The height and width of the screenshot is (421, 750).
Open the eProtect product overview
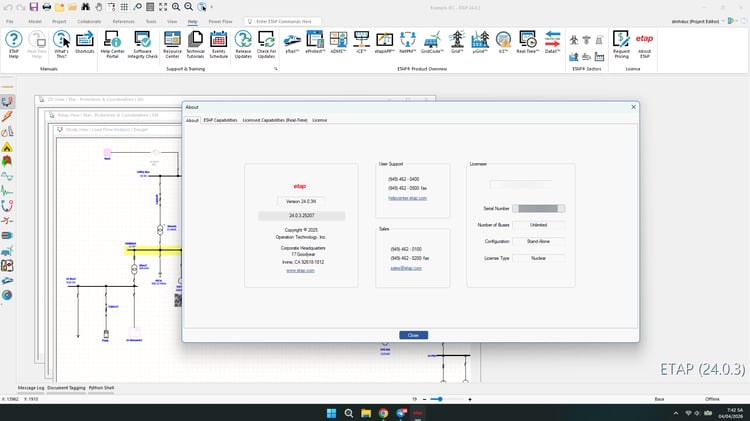pyautogui.click(x=315, y=42)
